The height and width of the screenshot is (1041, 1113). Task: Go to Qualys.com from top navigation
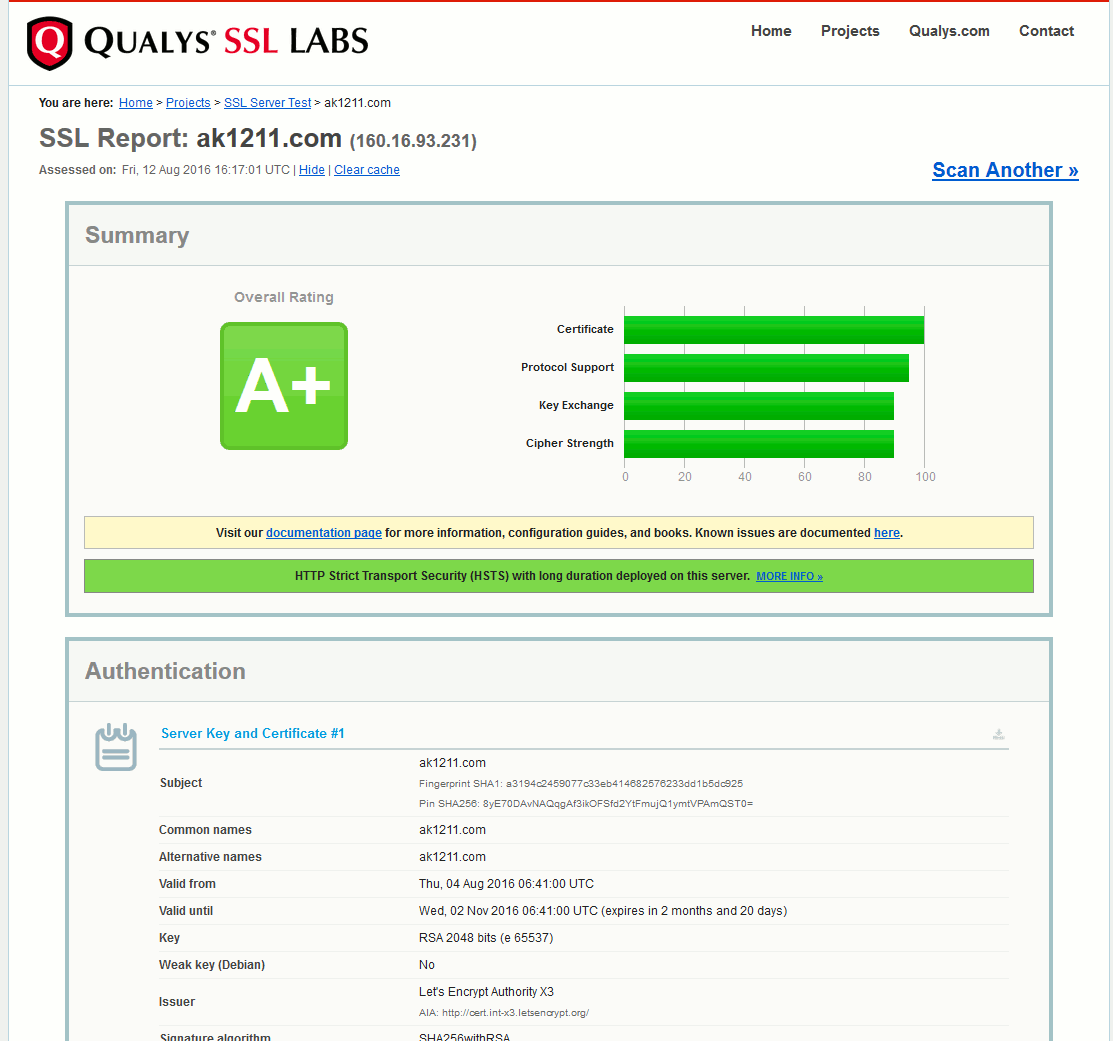pyautogui.click(x=949, y=31)
